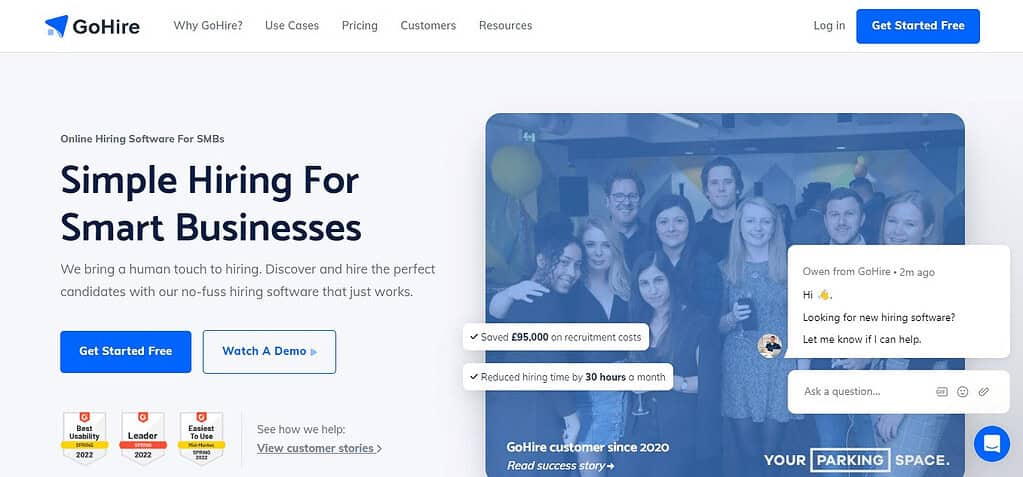The image size is (1023, 477).
Task: Click the GoHire logo
Action: click(92, 26)
